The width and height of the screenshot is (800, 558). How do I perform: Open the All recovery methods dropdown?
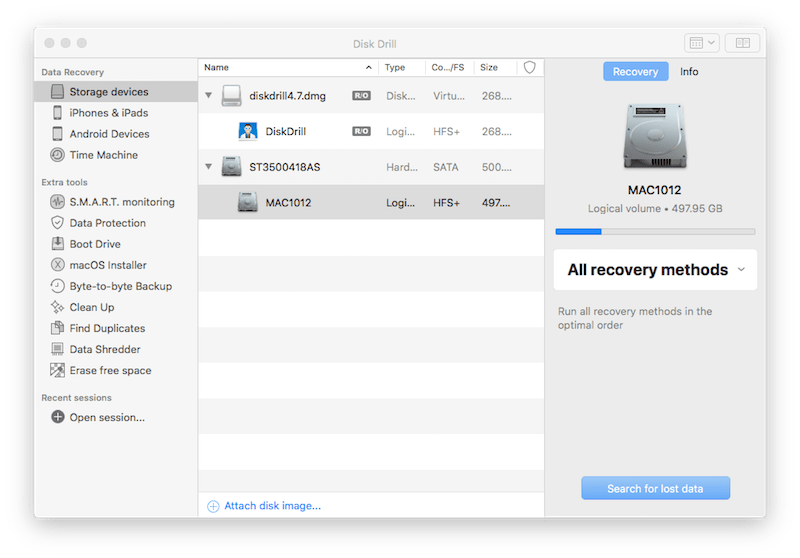click(655, 270)
